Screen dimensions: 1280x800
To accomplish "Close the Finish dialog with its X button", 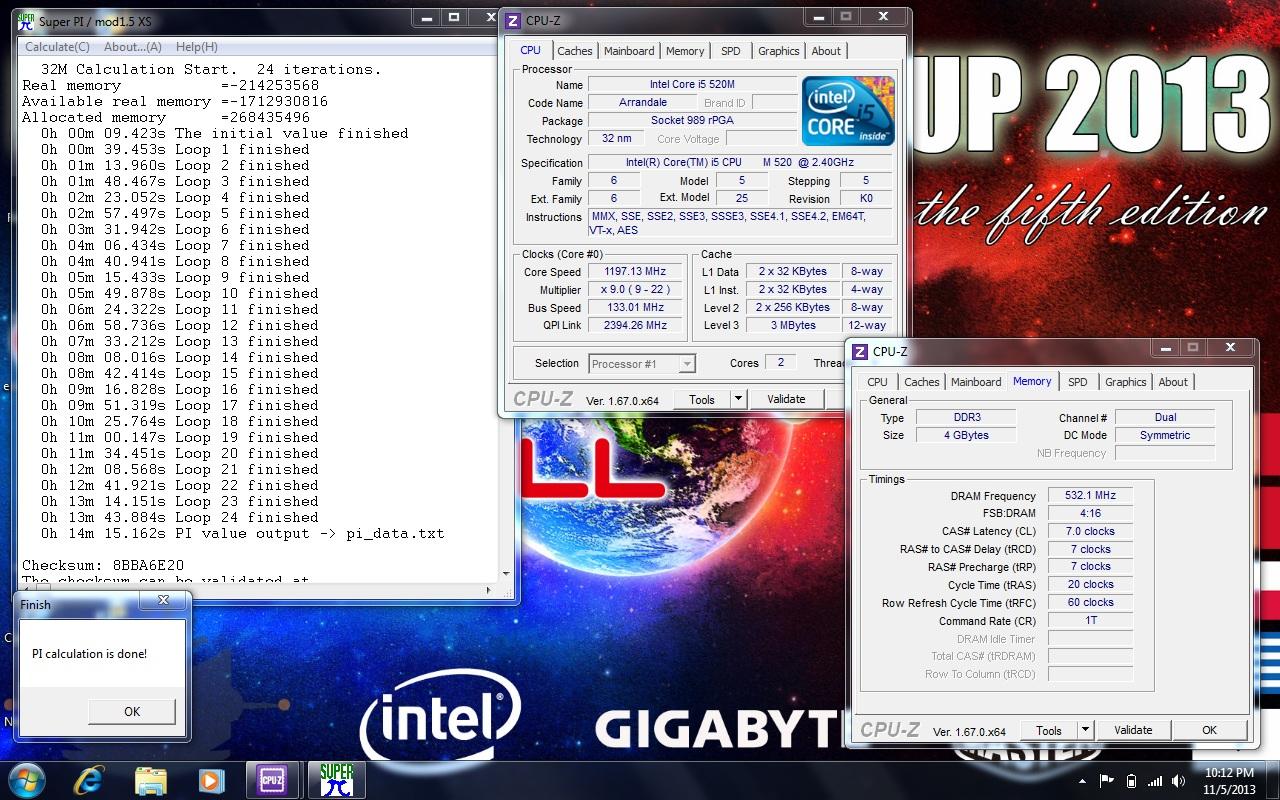I will (x=164, y=601).
